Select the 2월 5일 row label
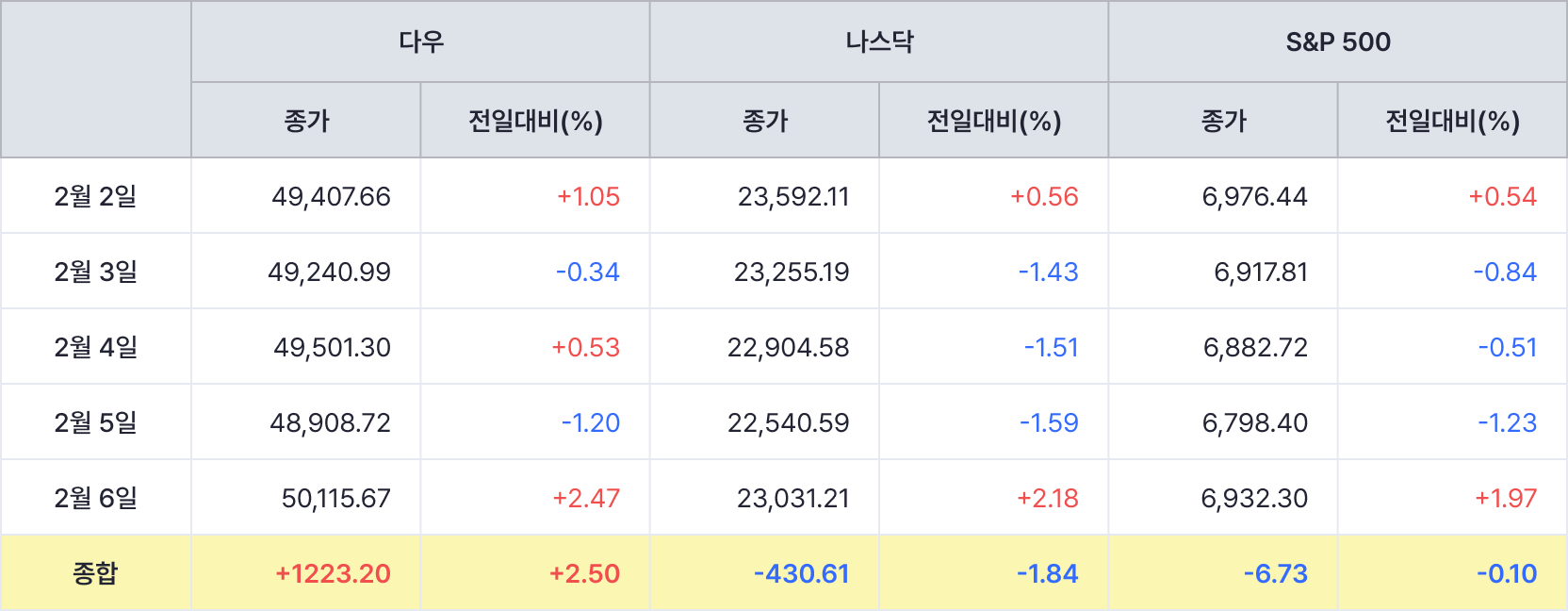 pyautogui.click(x=95, y=422)
